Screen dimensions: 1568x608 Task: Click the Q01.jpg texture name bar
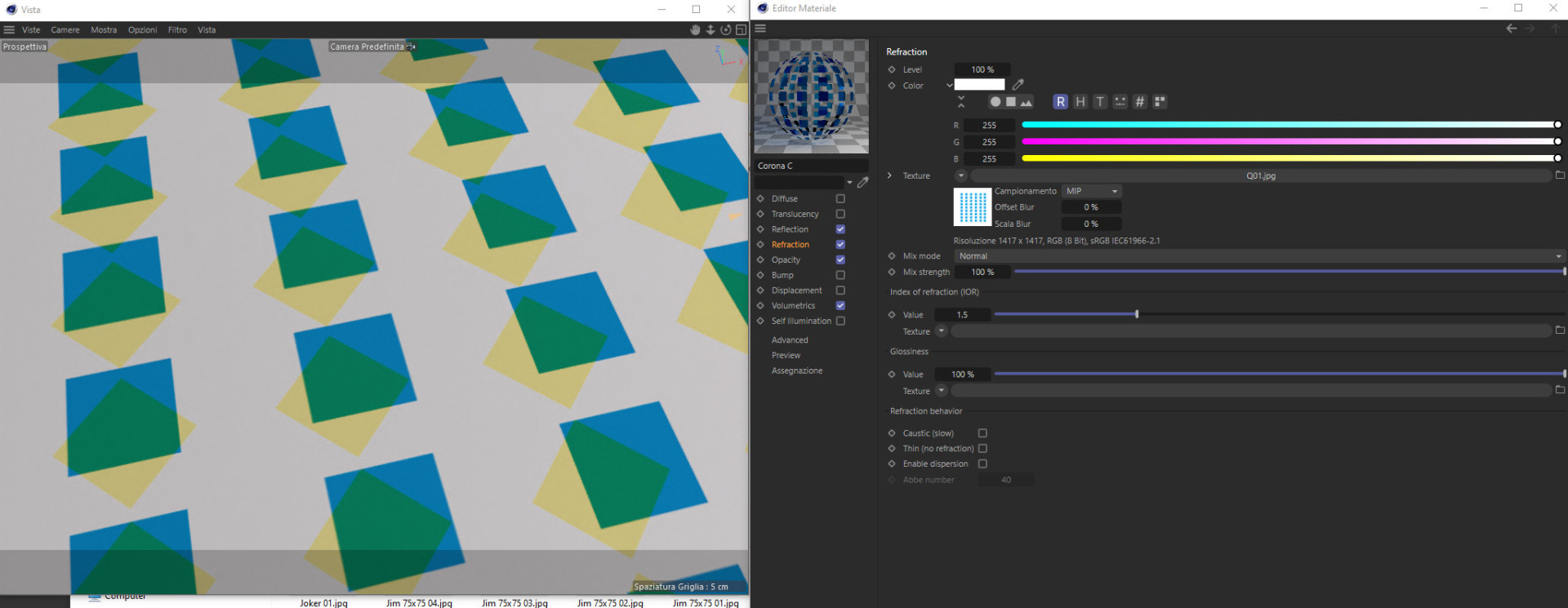coord(1261,175)
